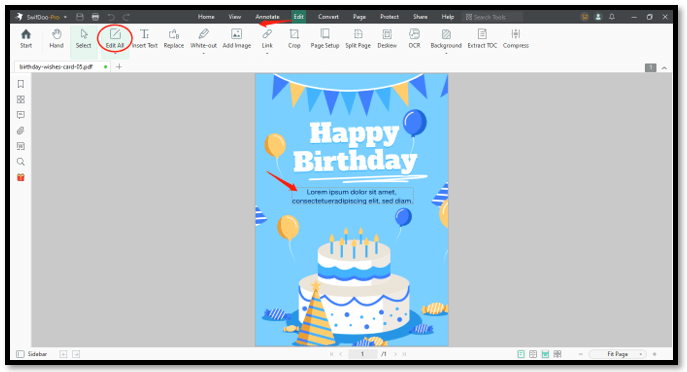Select the Hand tool
The height and width of the screenshot is (372, 687).
pos(56,39)
